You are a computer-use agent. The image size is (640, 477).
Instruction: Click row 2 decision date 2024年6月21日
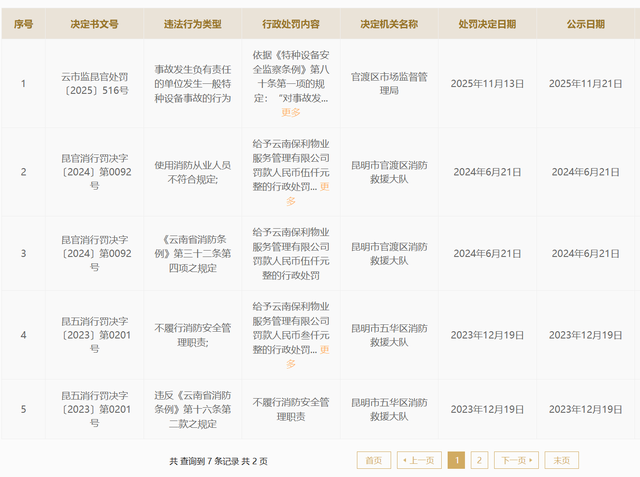pos(487,172)
